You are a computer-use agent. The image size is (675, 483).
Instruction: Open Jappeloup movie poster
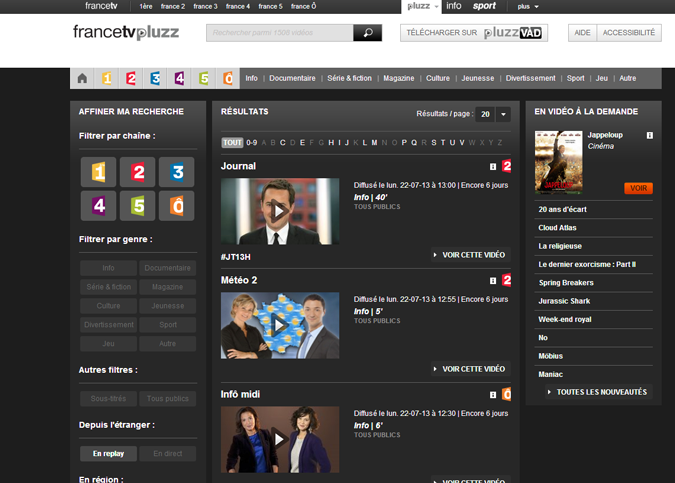[558, 162]
